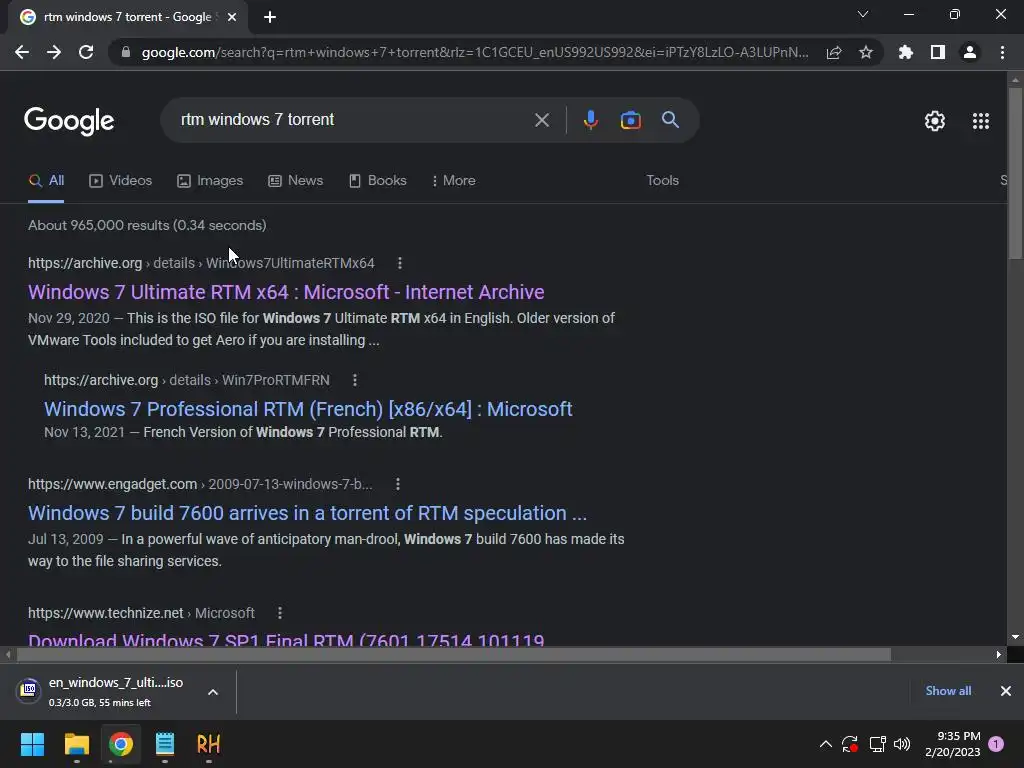Open tab search dropdown arrow
The width and height of the screenshot is (1024, 768).
coord(863,14)
